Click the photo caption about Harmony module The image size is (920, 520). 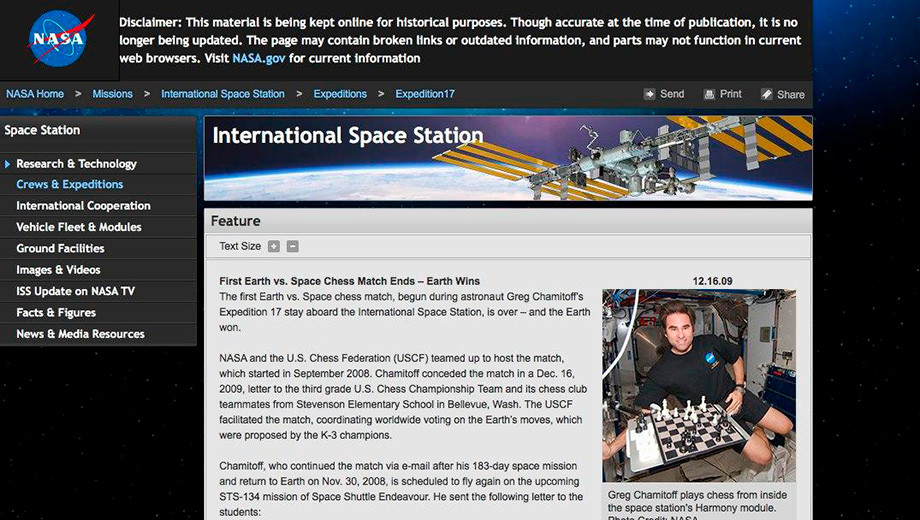coord(697,504)
